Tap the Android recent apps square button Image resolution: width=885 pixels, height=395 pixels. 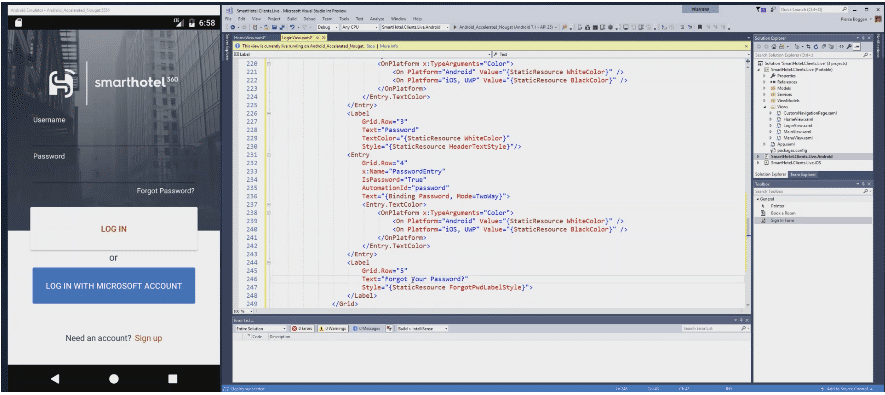pos(173,379)
